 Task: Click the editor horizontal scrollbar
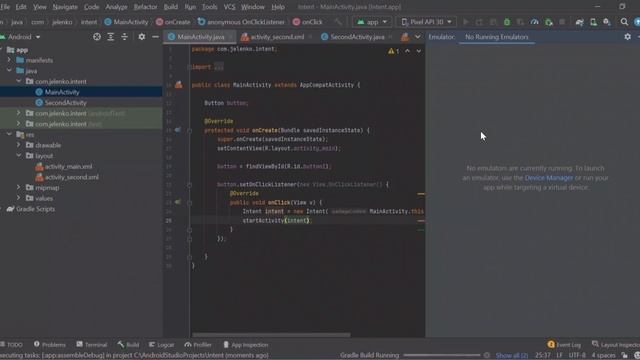point(271,335)
